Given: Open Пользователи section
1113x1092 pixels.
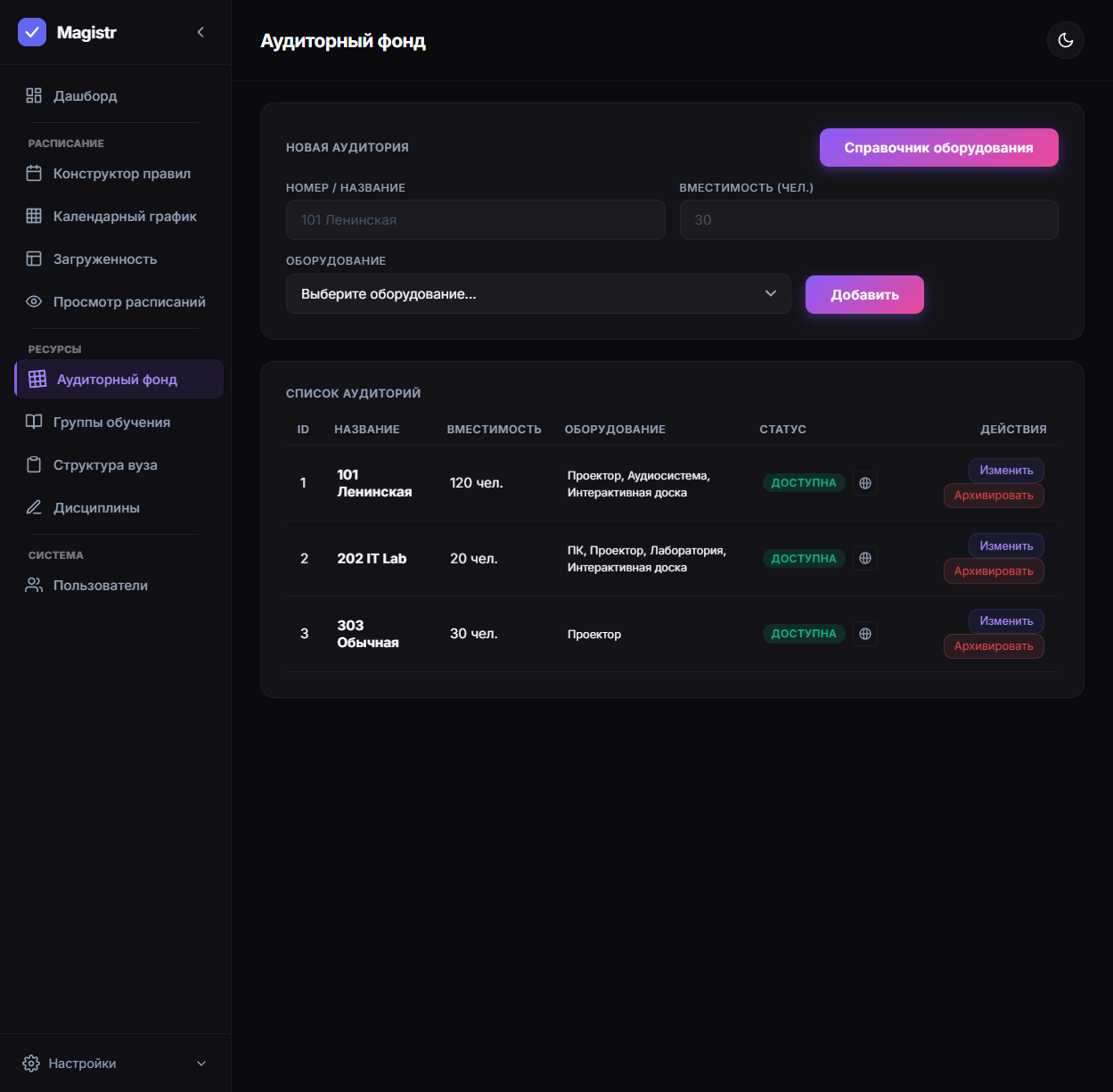Looking at the screenshot, I should [119, 585].
